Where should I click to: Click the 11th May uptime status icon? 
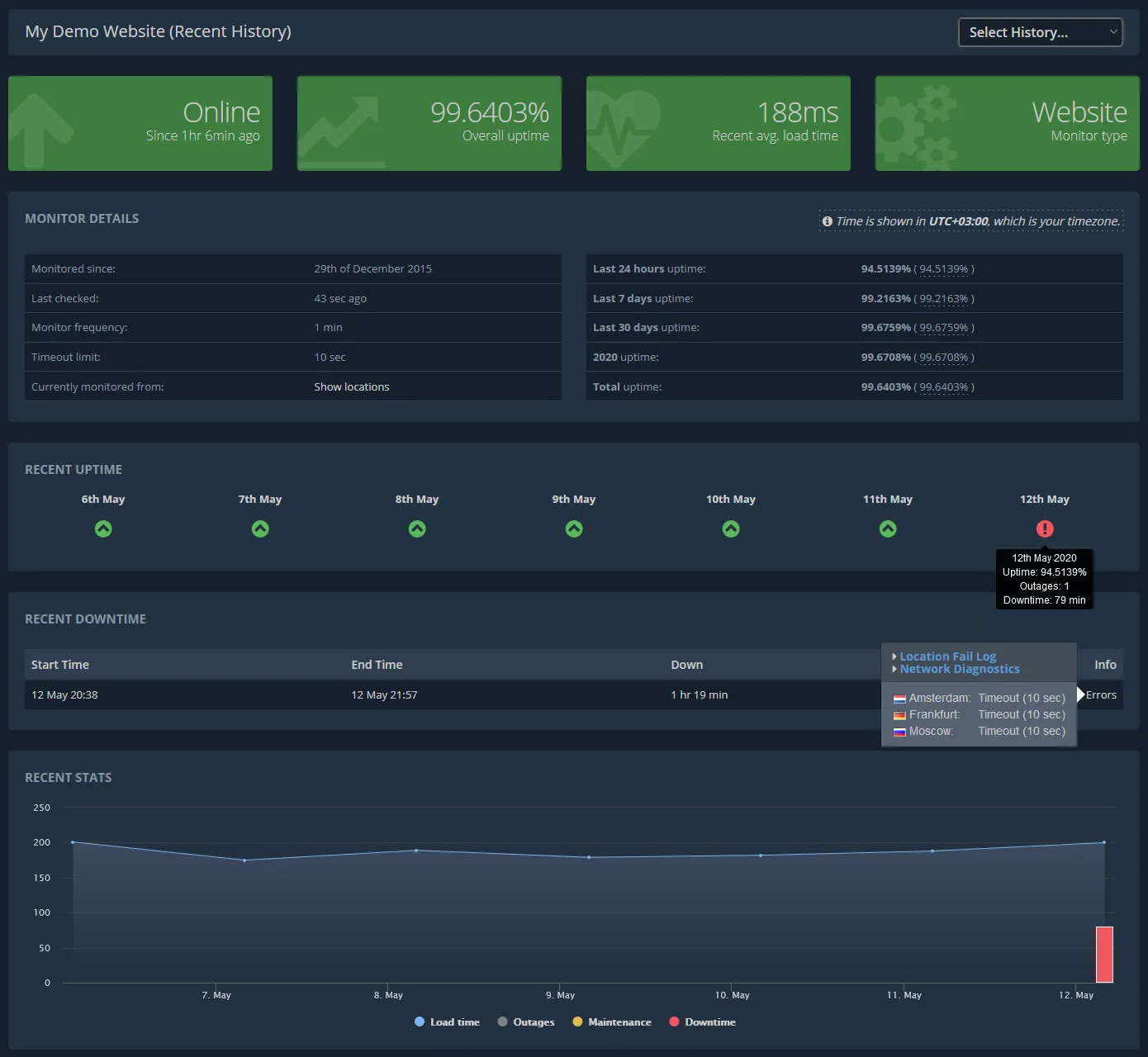pyautogui.click(x=888, y=528)
